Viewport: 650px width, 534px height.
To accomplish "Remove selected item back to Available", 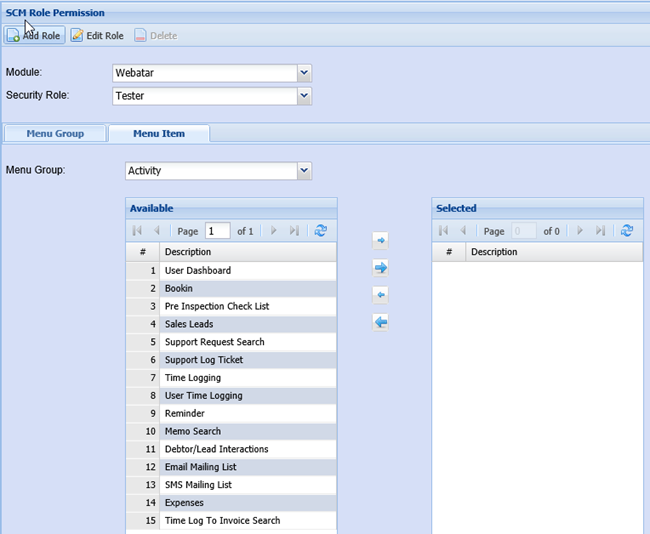I will [x=380, y=295].
